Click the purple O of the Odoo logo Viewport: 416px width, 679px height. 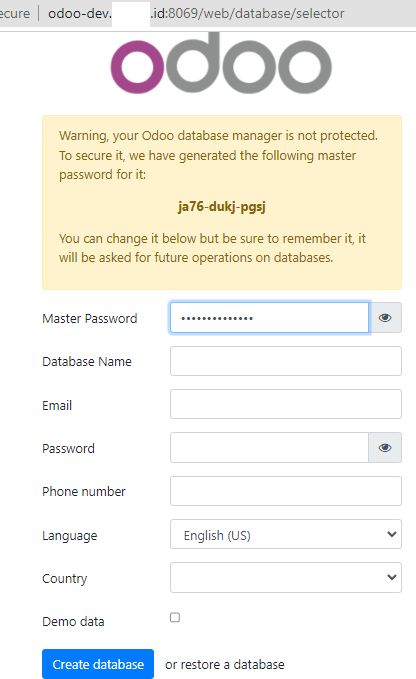pyautogui.click(x=138, y=67)
